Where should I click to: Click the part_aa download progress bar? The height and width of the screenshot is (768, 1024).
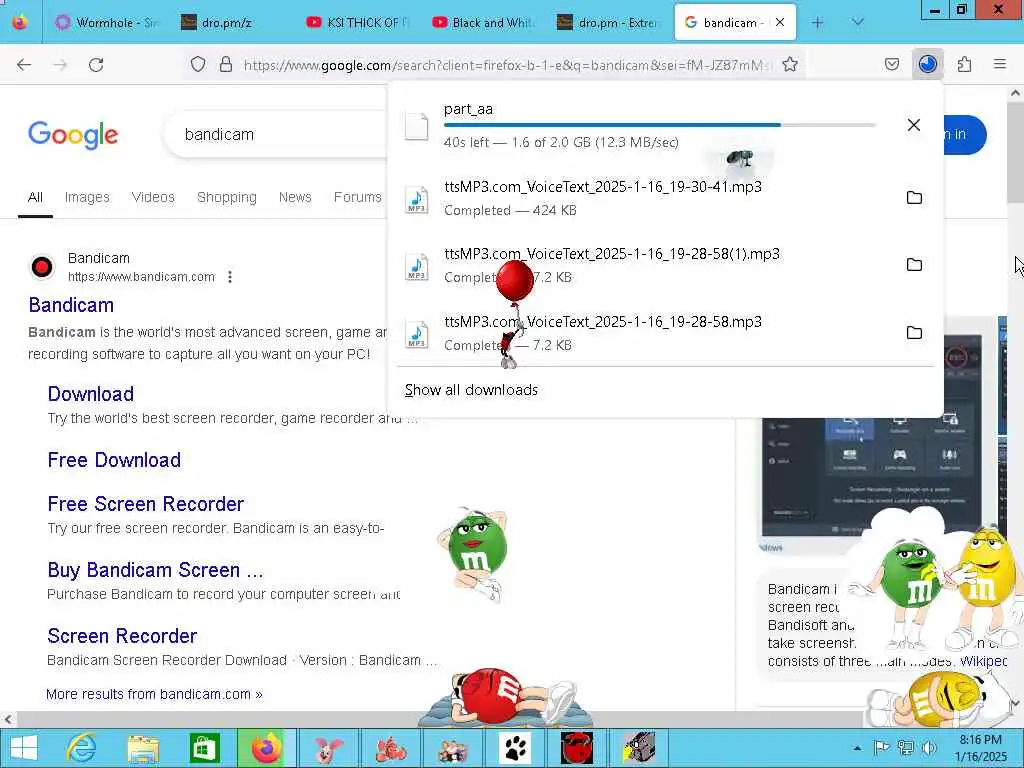pyautogui.click(x=660, y=125)
